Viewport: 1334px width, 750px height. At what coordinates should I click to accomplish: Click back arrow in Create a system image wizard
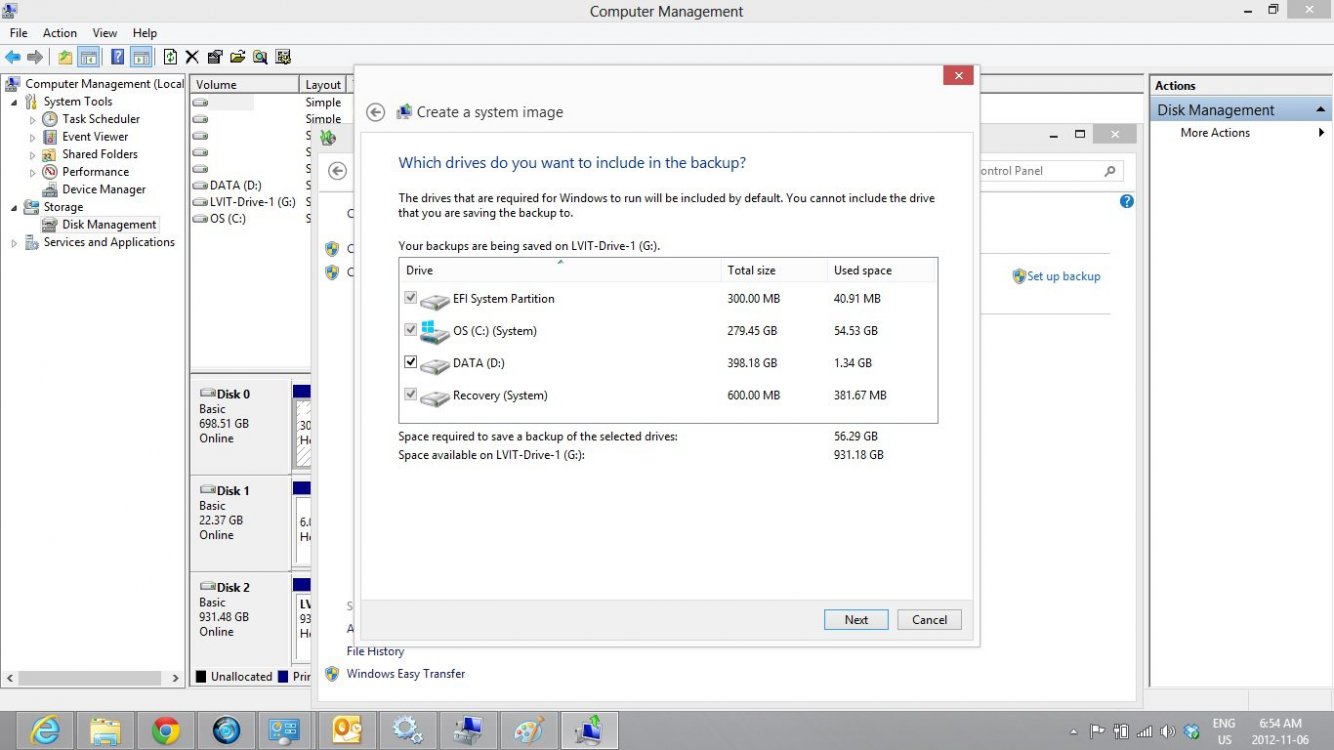[x=375, y=112]
